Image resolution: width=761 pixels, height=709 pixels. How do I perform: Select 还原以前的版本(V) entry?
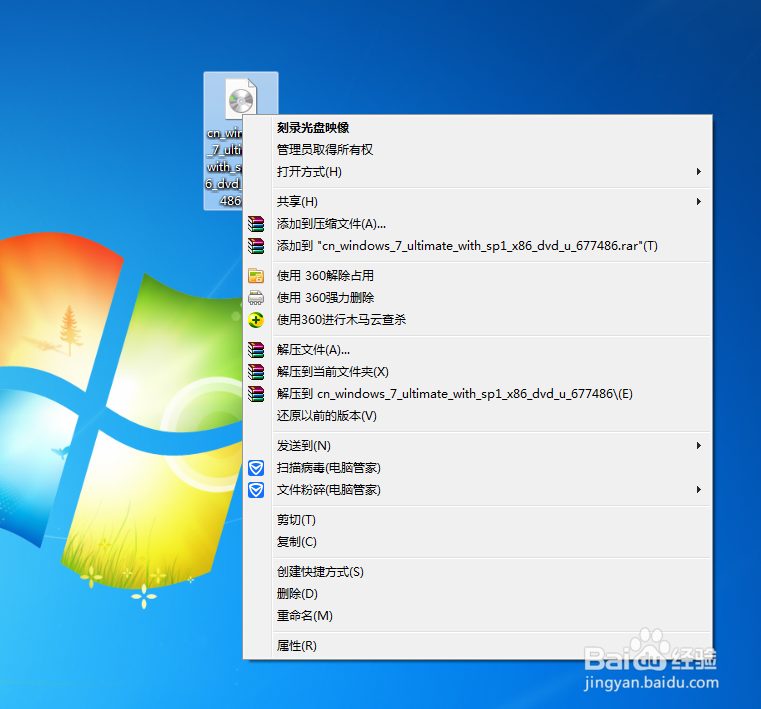477,416
